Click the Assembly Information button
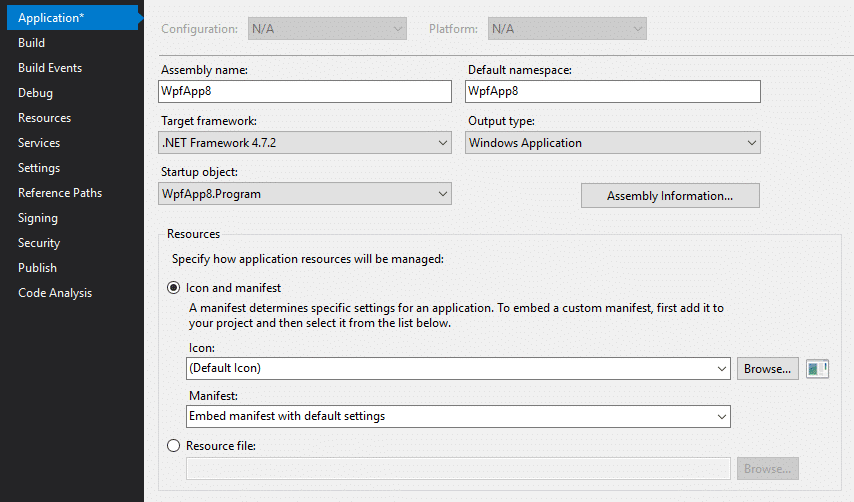This screenshot has width=854, height=502. [670, 195]
